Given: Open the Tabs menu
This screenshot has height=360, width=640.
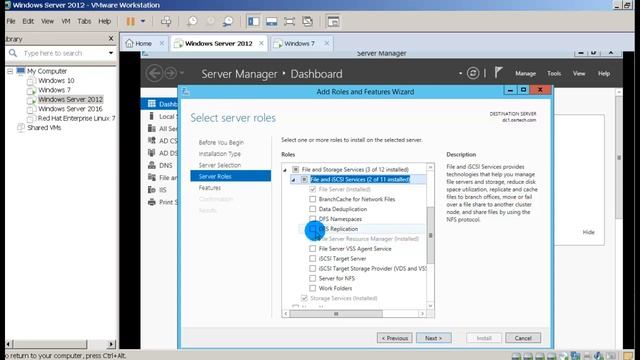Looking at the screenshot, I should (x=84, y=21).
